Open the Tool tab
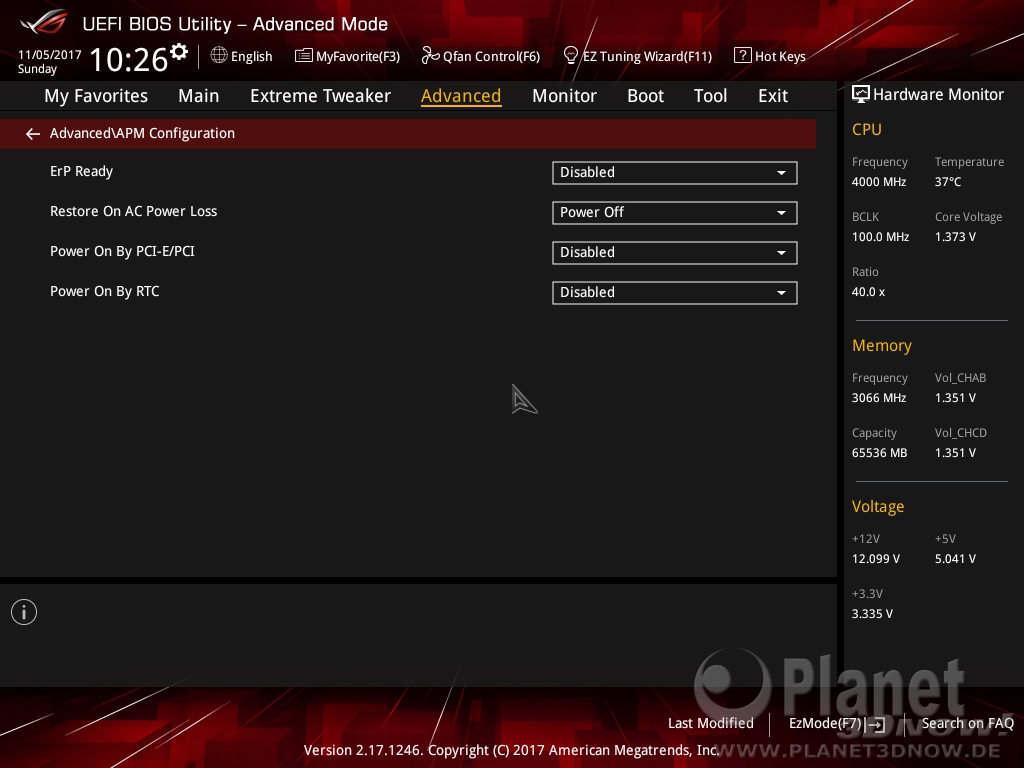The height and width of the screenshot is (768, 1024). (710, 96)
